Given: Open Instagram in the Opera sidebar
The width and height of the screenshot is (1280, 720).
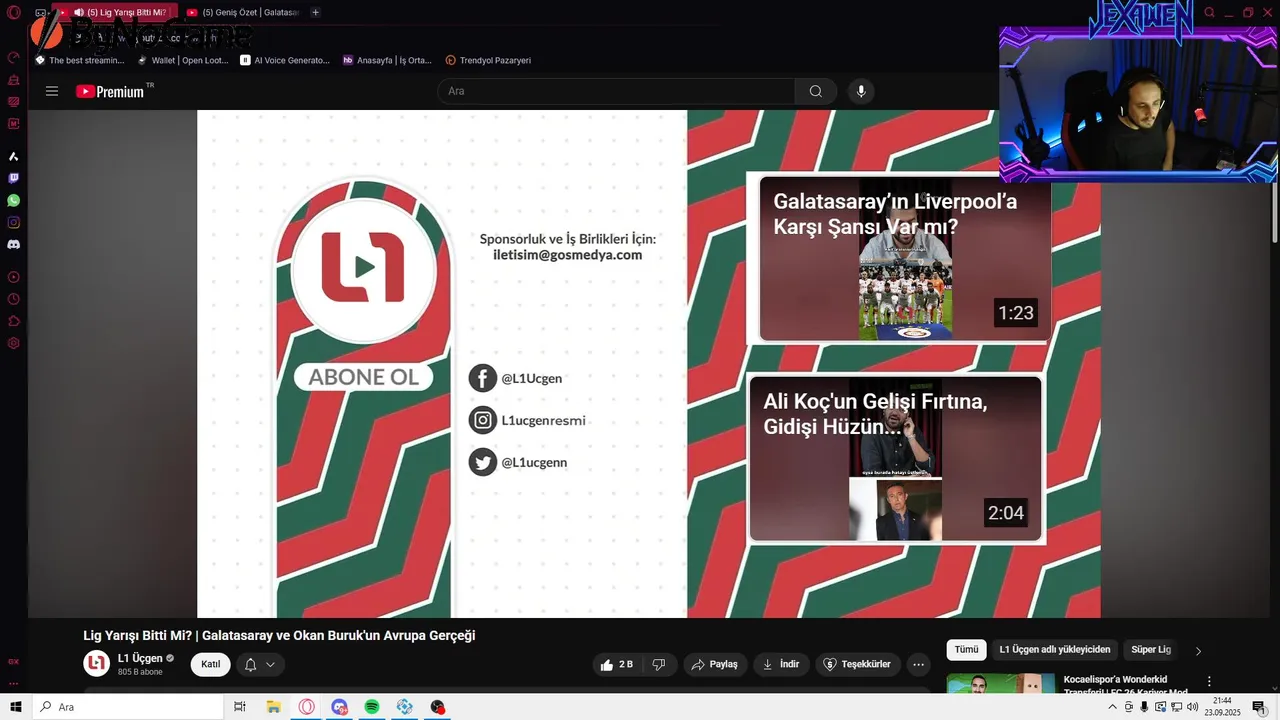Looking at the screenshot, I should point(14,222).
